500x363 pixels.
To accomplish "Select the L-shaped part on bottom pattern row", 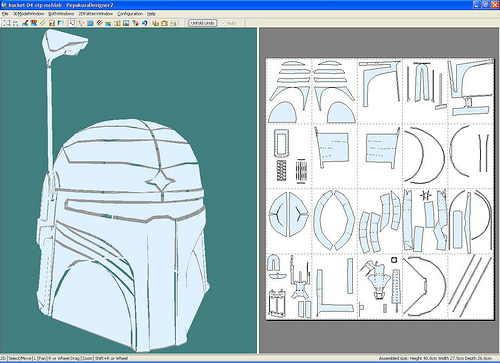I will [x=334, y=293].
